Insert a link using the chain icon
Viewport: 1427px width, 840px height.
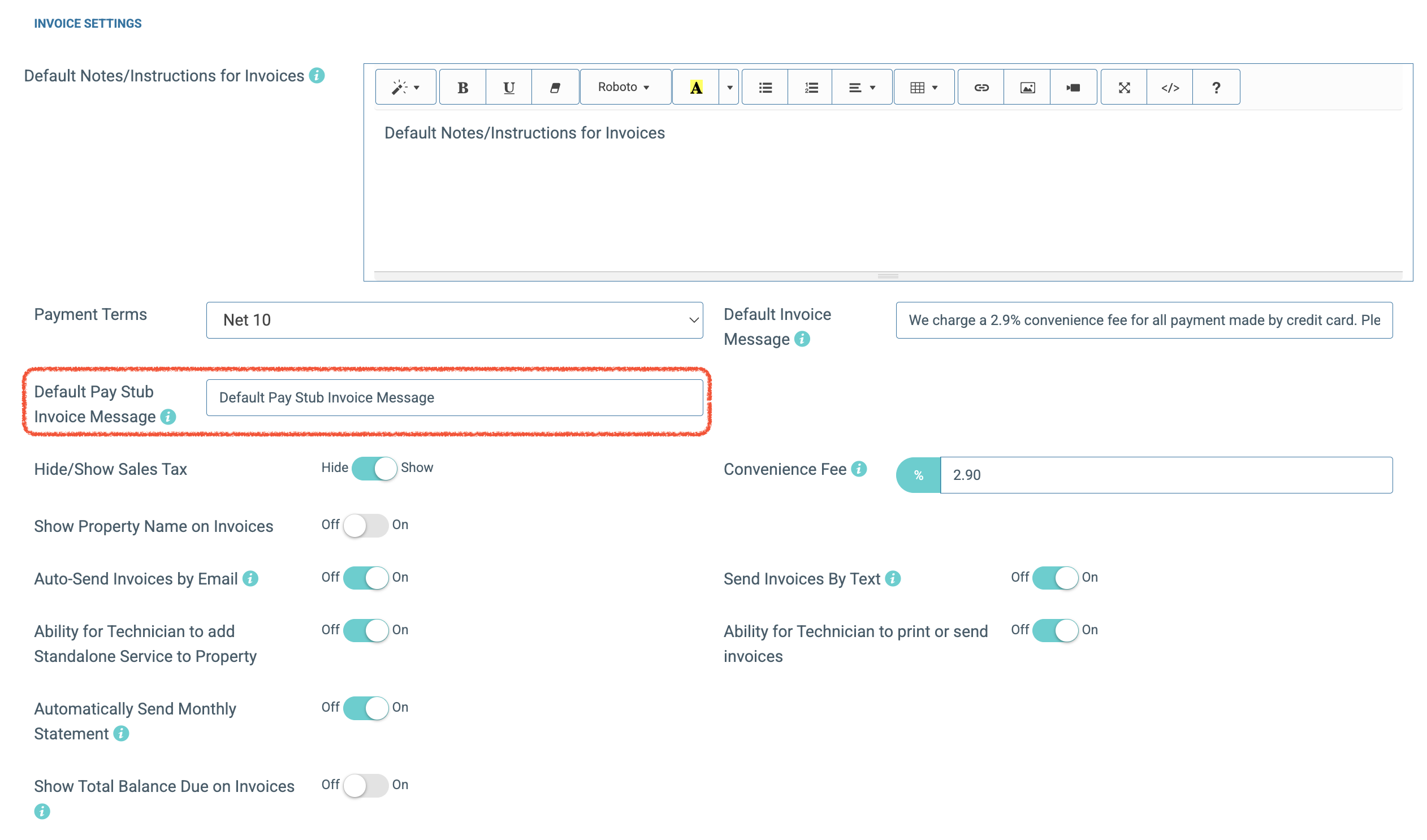pyautogui.click(x=981, y=87)
